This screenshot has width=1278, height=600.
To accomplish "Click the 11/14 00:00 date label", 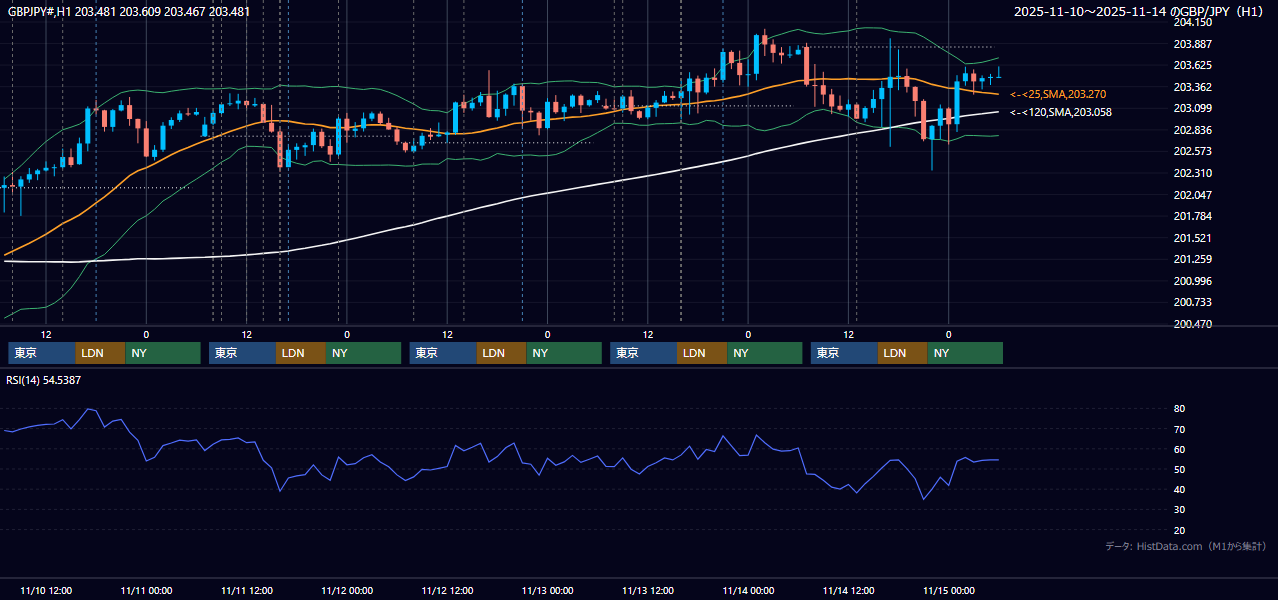I will click(x=748, y=590).
